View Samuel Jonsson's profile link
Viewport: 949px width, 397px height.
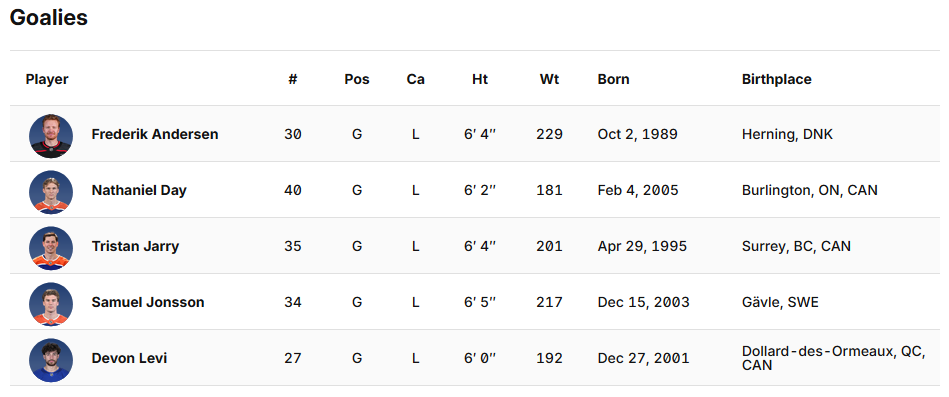(148, 302)
